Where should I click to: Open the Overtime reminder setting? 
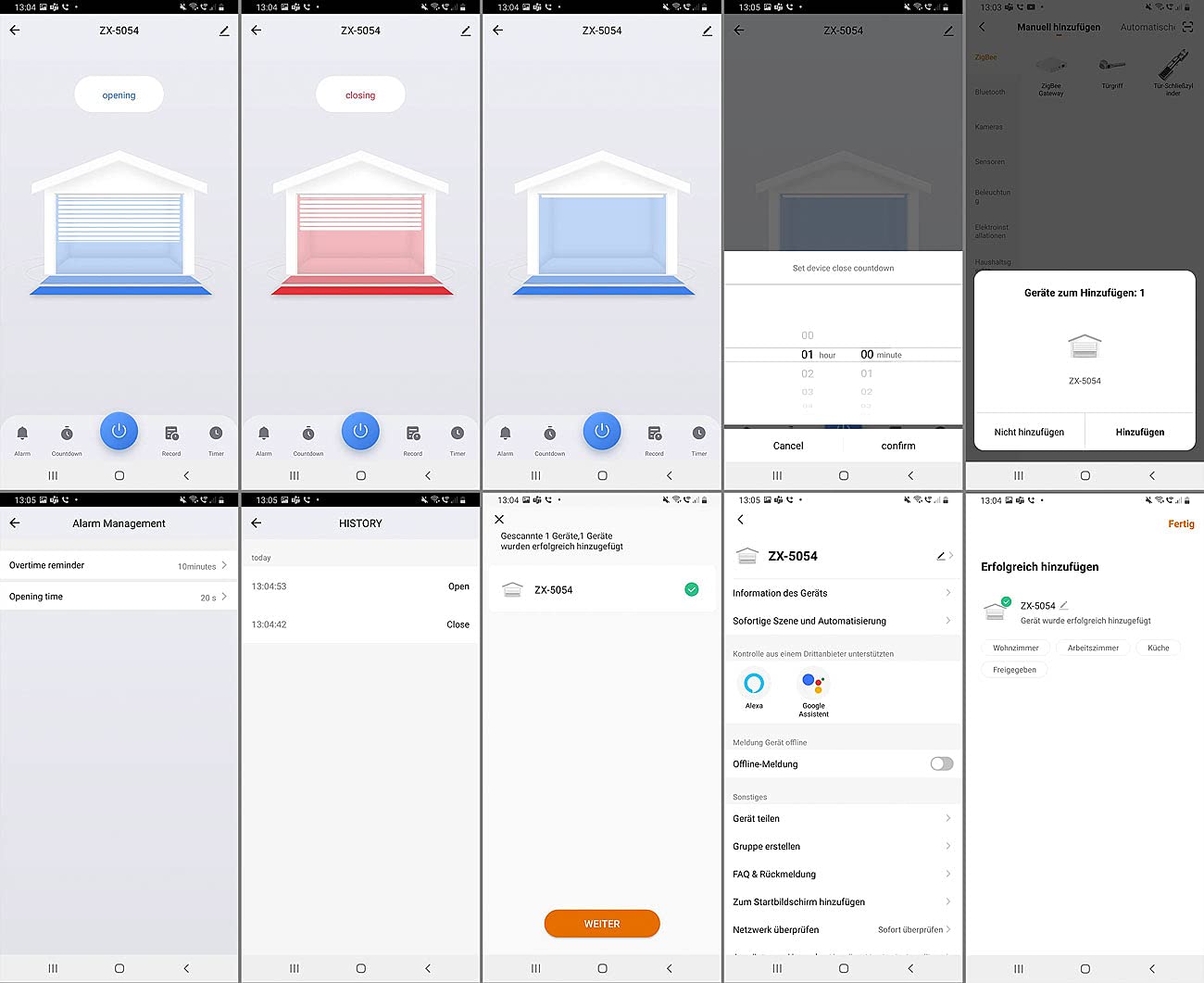tap(119, 565)
